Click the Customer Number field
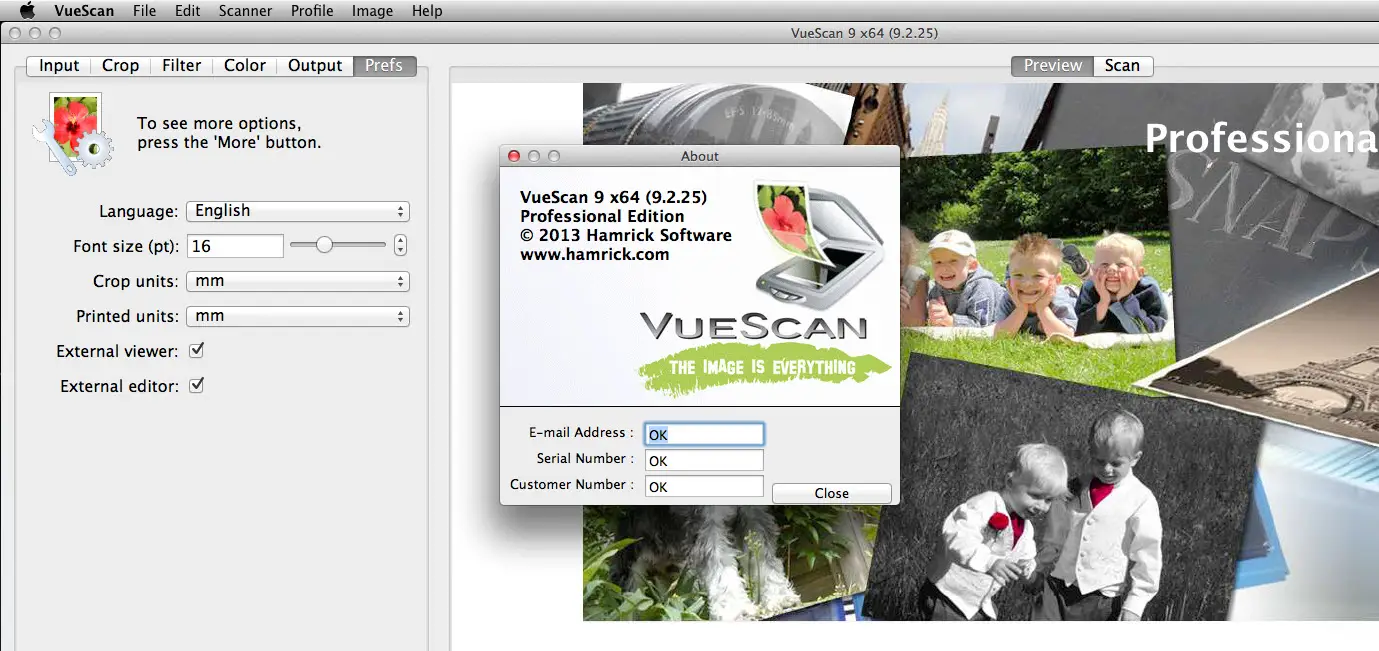 point(704,486)
